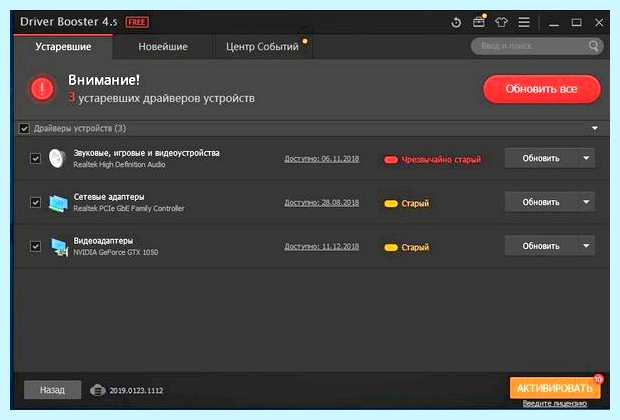Click the 'Realtek PCIe GbE Family Controller' text
The width and height of the screenshot is (620, 420).
[x=129, y=208]
